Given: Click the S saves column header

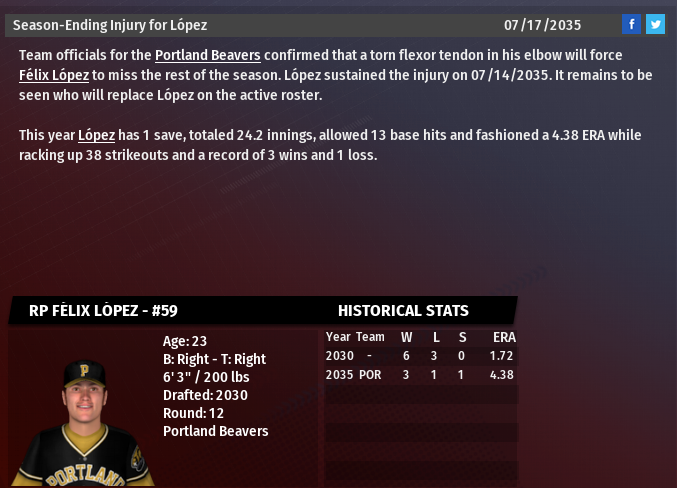Looking at the screenshot, I should pyautogui.click(x=462, y=337).
